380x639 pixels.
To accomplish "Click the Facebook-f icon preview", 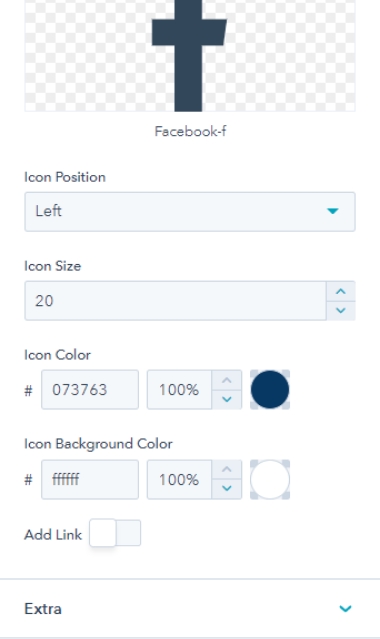I will [190, 55].
